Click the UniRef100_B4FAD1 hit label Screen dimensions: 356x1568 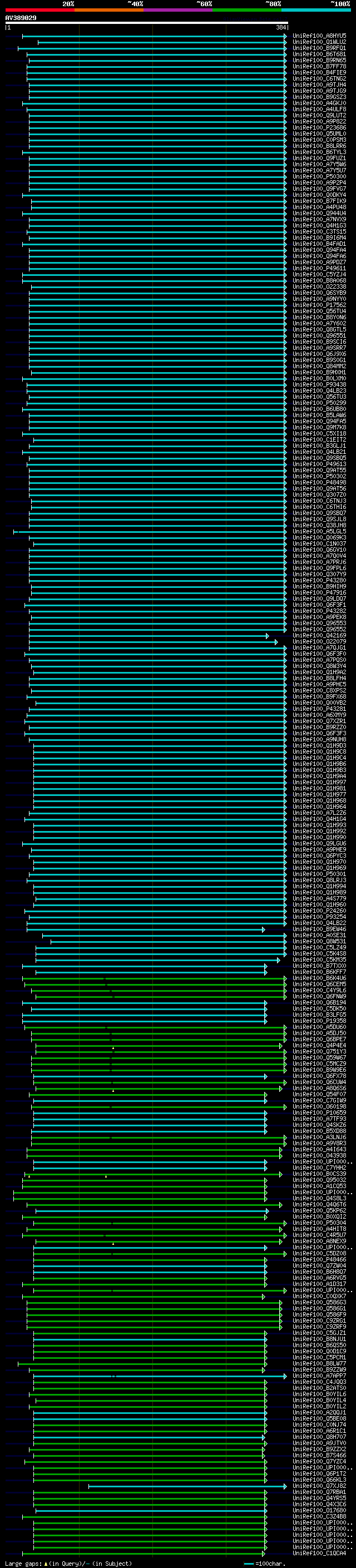(319, 244)
